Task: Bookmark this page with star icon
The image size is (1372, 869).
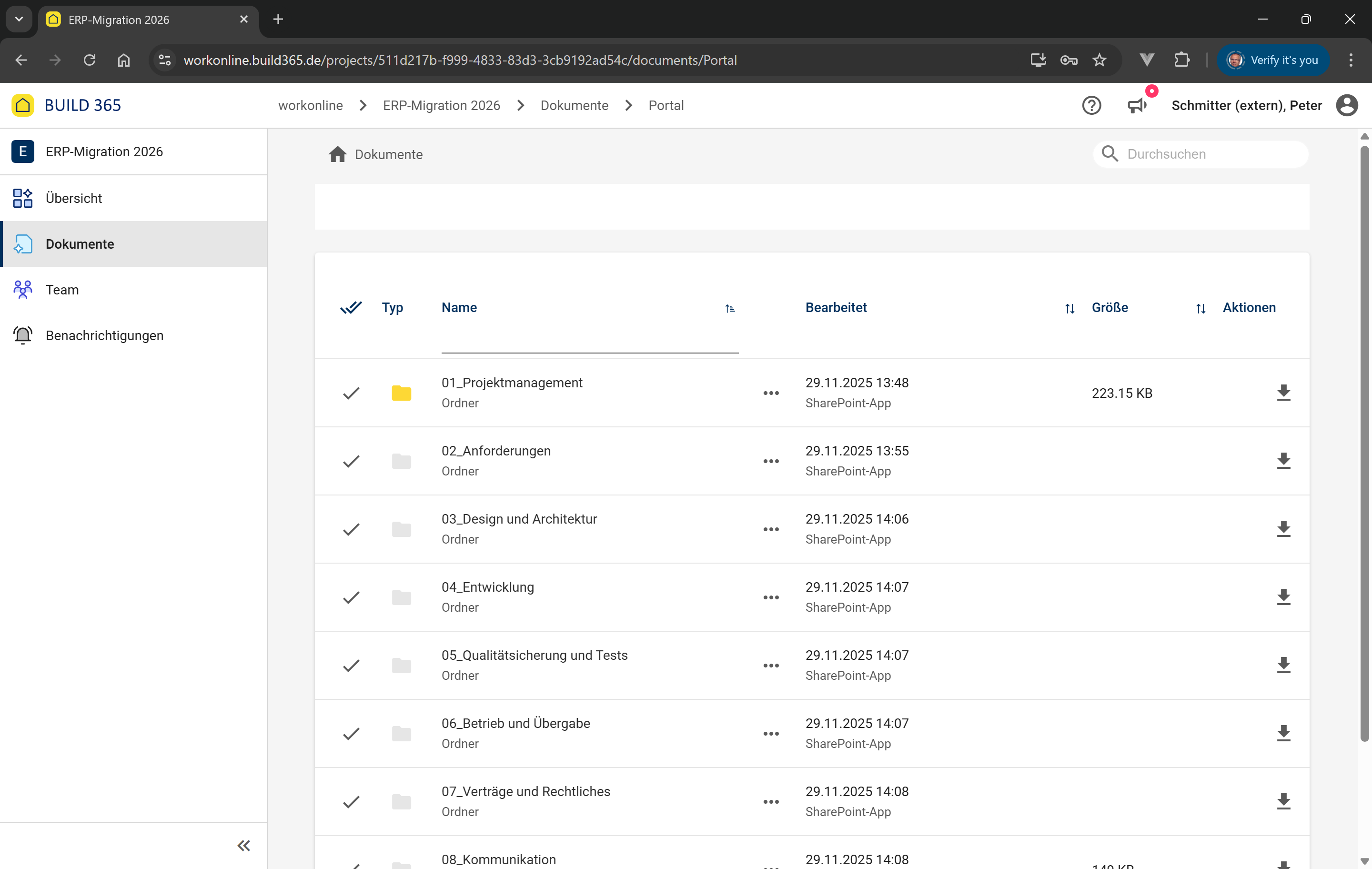Action: coord(1099,60)
